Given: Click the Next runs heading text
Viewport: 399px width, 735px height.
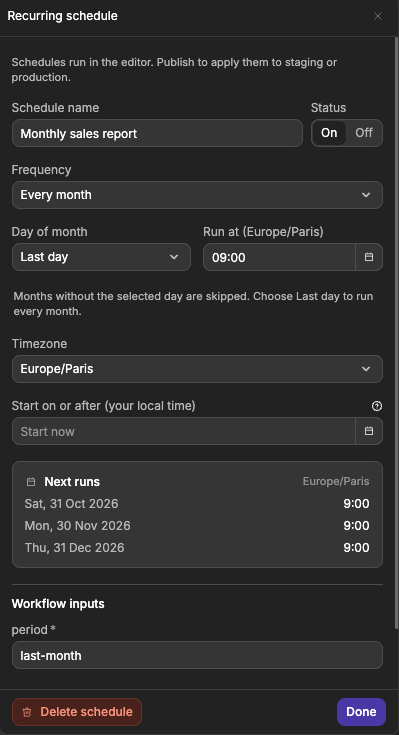Looking at the screenshot, I should coord(72,482).
